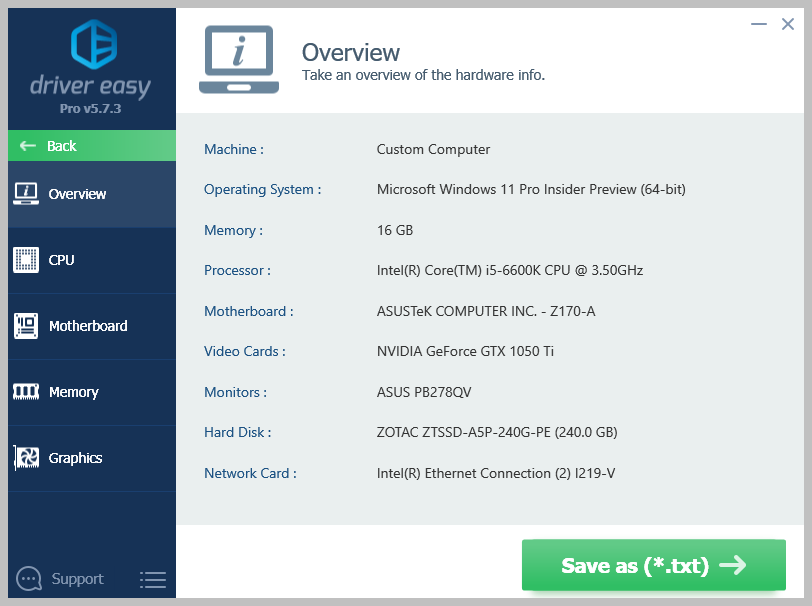Click the 'Video Cards :' label
Image resolution: width=812 pixels, height=606 pixels.
pyautogui.click(x=245, y=351)
